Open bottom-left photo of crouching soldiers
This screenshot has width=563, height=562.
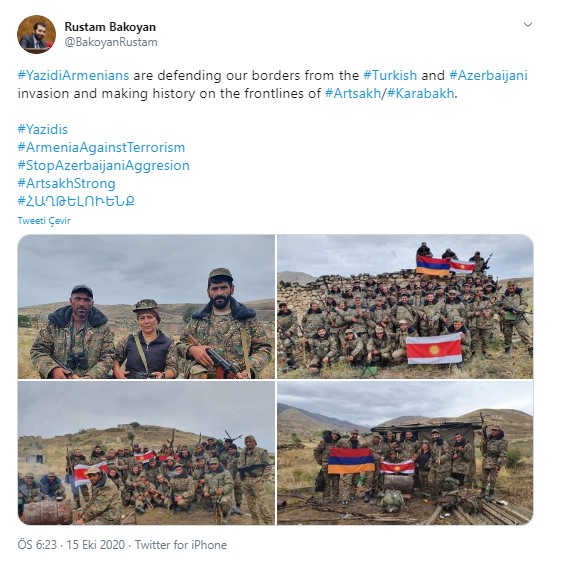pyautogui.click(x=146, y=453)
